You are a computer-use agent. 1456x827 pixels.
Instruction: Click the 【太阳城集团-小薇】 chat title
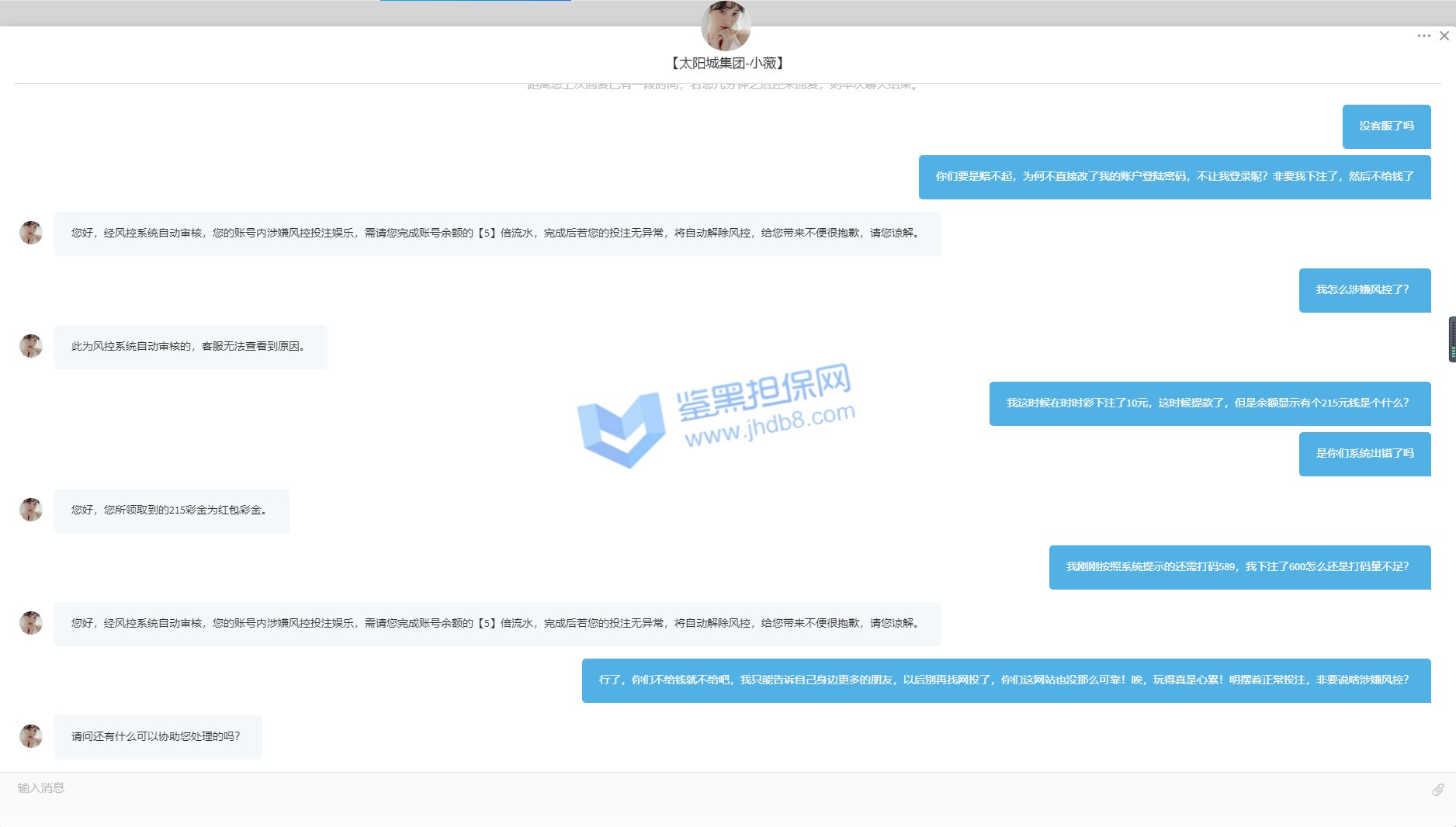pyautogui.click(x=726, y=63)
